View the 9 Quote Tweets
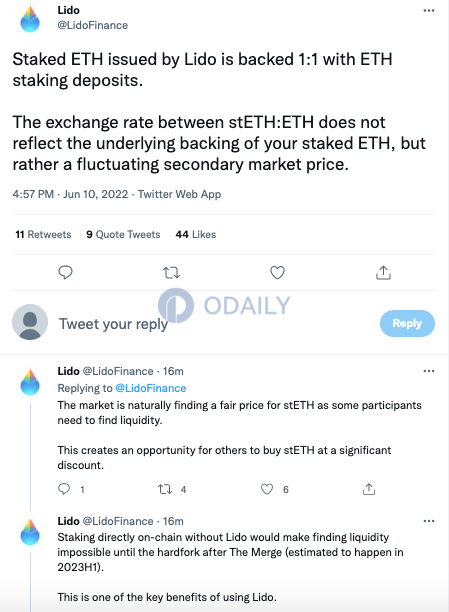The height and width of the screenshot is (612, 449). pyautogui.click(x=123, y=234)
